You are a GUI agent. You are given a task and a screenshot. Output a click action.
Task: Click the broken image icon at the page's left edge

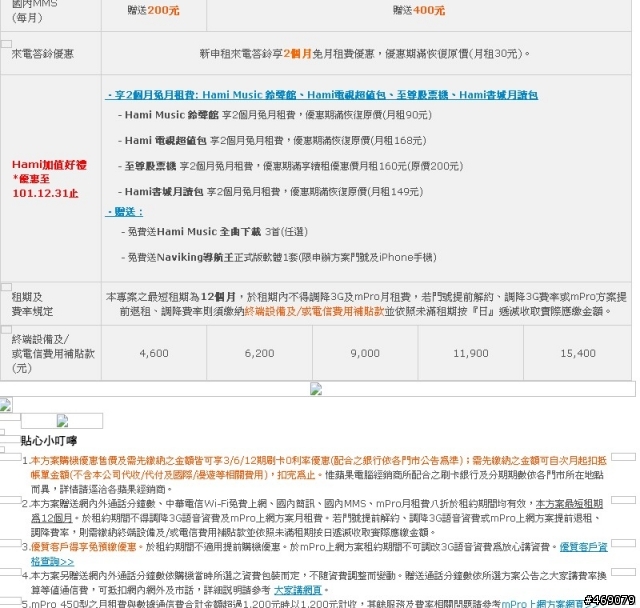pos(6,405)
